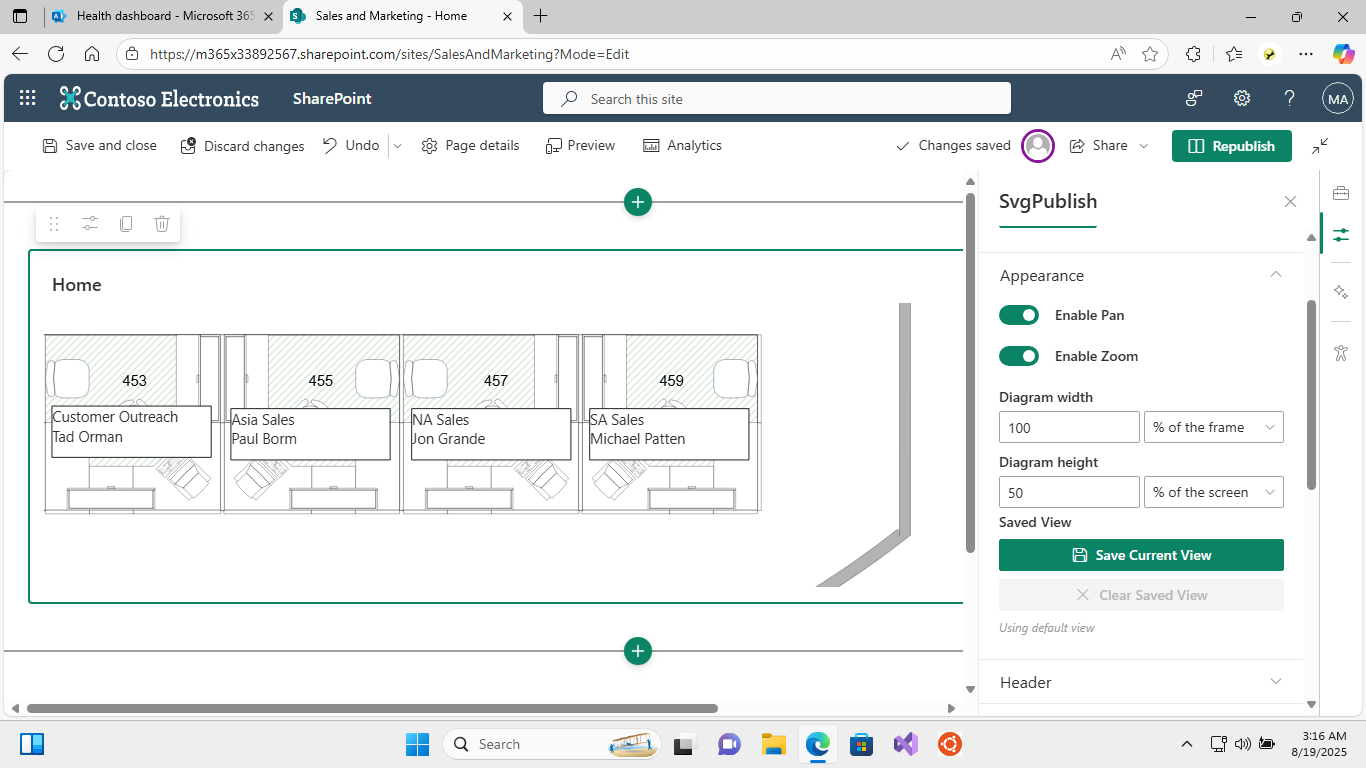Viewport: 1366px width, 768px height.
Task: Click the page vertical scrollbar
Action: tap(970, 372)
